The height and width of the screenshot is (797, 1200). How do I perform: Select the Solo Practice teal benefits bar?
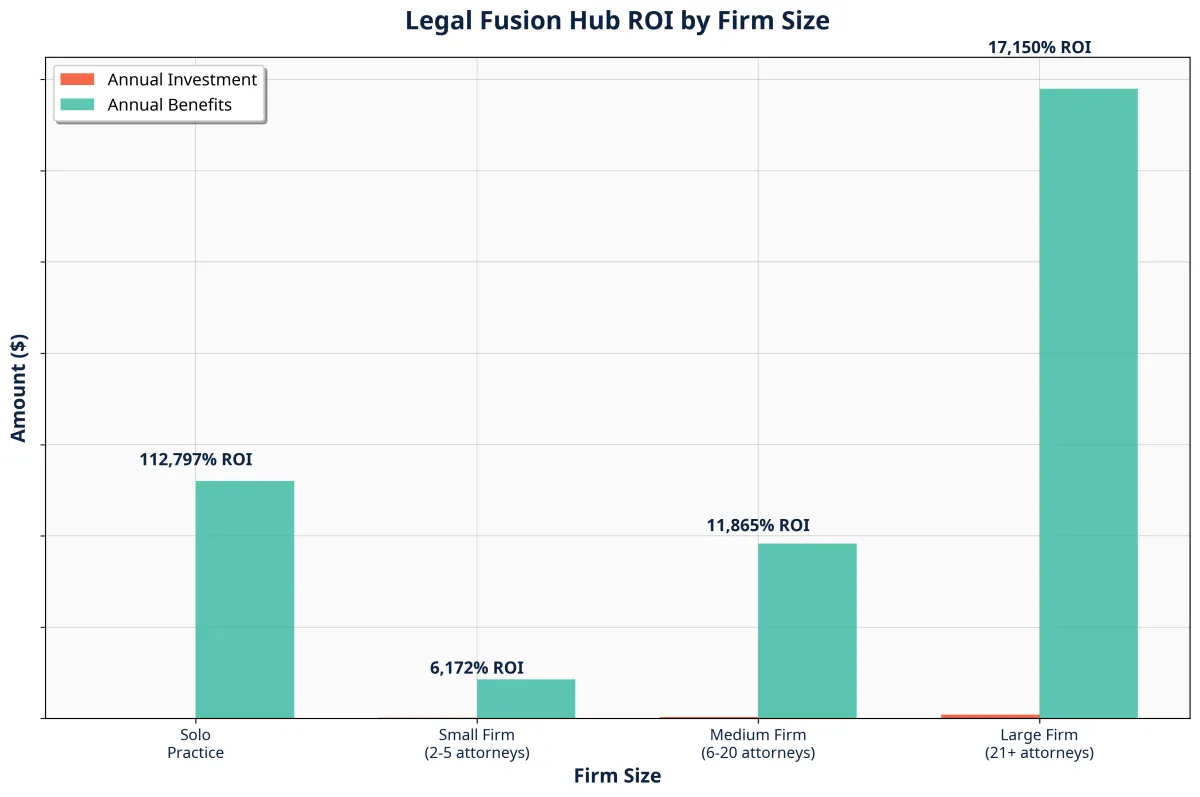point(245,599)
